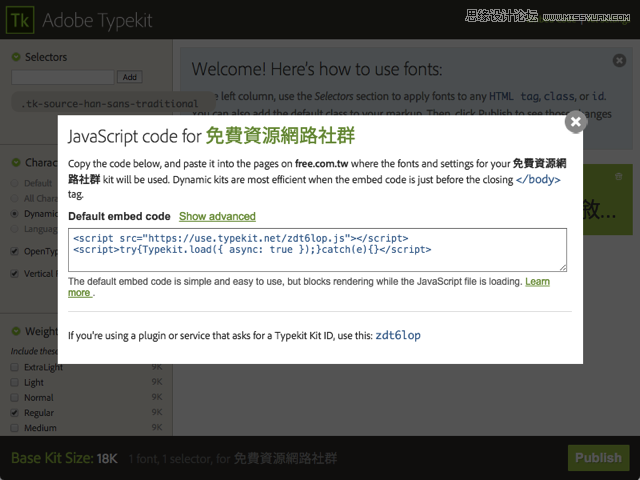The image size is (640, 480).
Task: Collapse the Weights section arrow
Action: click(16, 331)
